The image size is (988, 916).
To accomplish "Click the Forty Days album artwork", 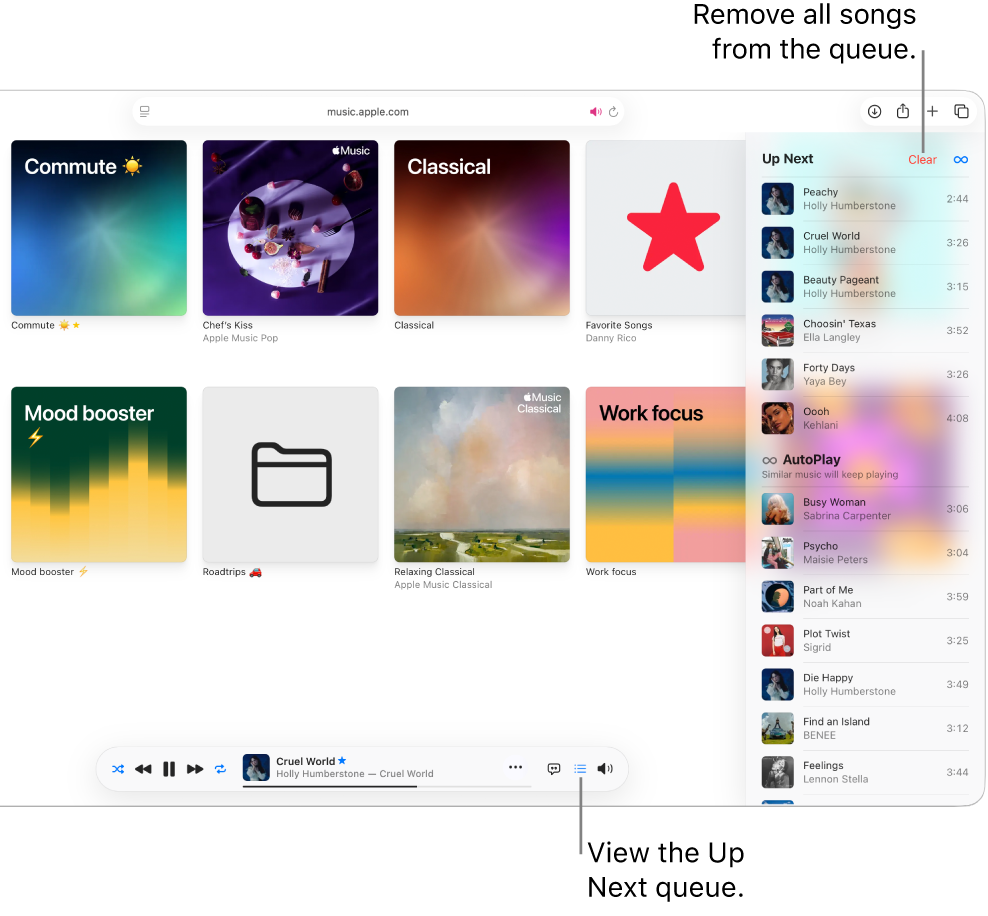I will 778,374.
